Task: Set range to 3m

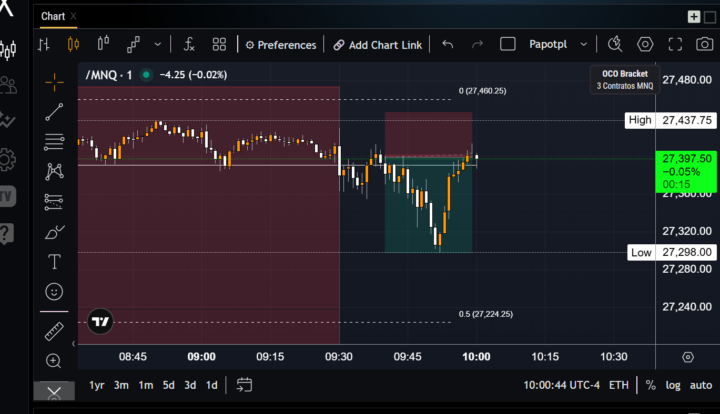Action: click(121, 385)
